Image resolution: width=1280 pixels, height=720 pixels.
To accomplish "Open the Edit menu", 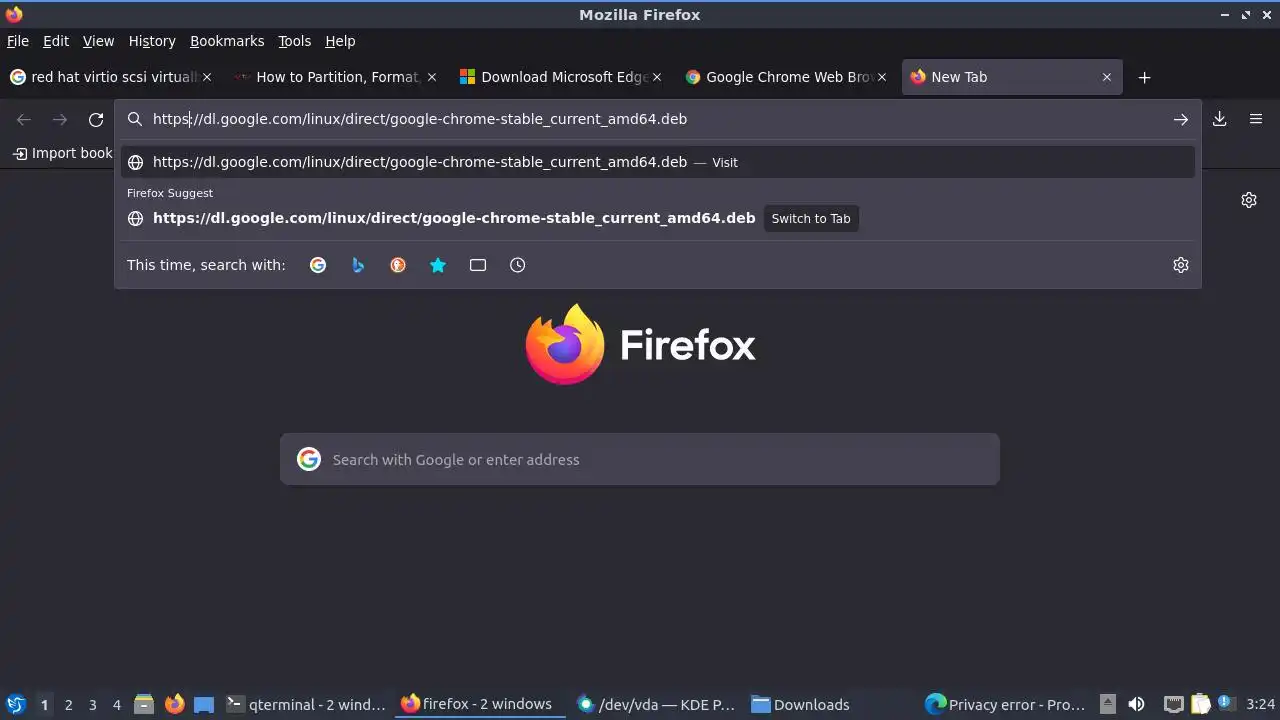I will pos(56,41).
